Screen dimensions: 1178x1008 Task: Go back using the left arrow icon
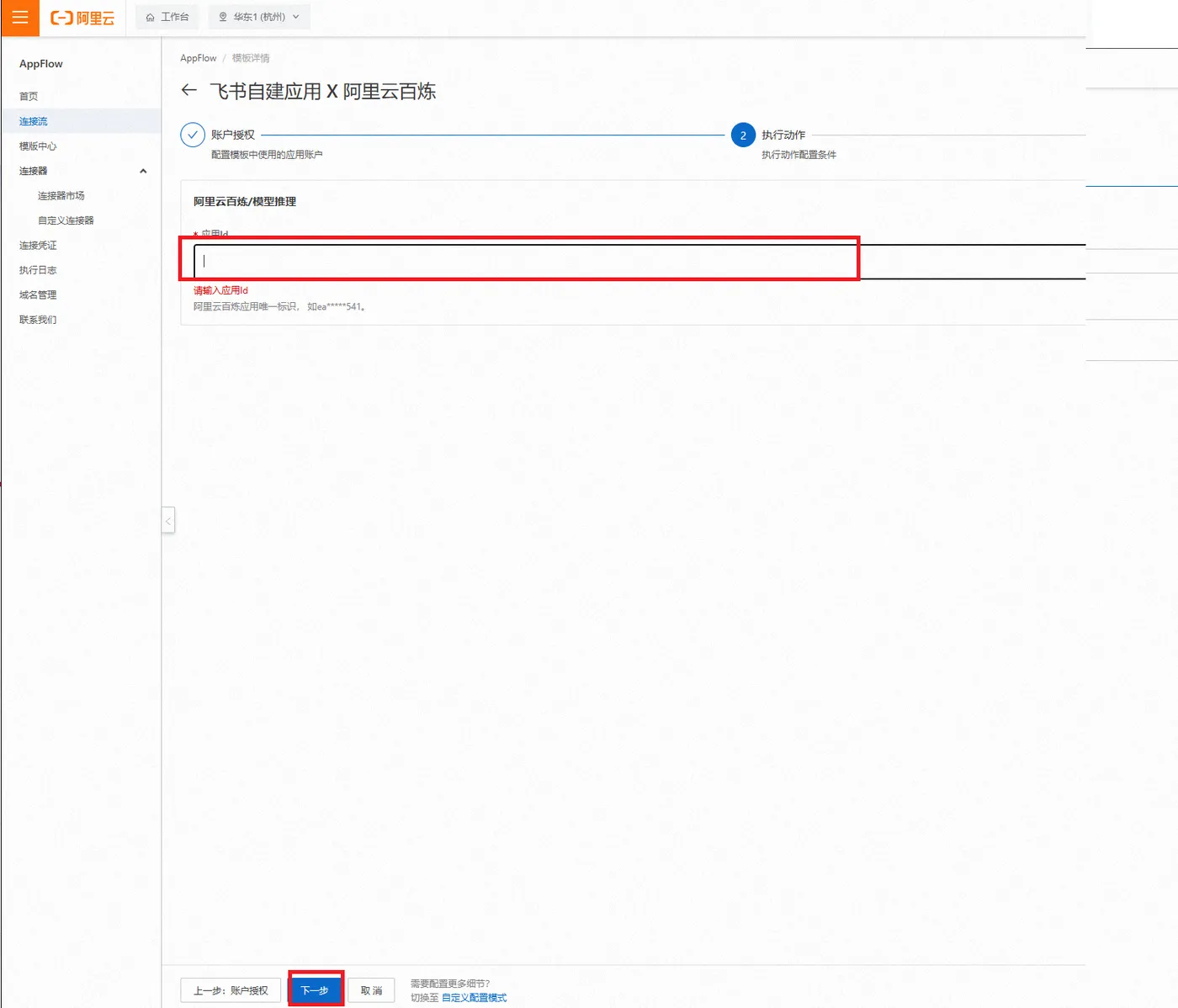coord(189,90)
